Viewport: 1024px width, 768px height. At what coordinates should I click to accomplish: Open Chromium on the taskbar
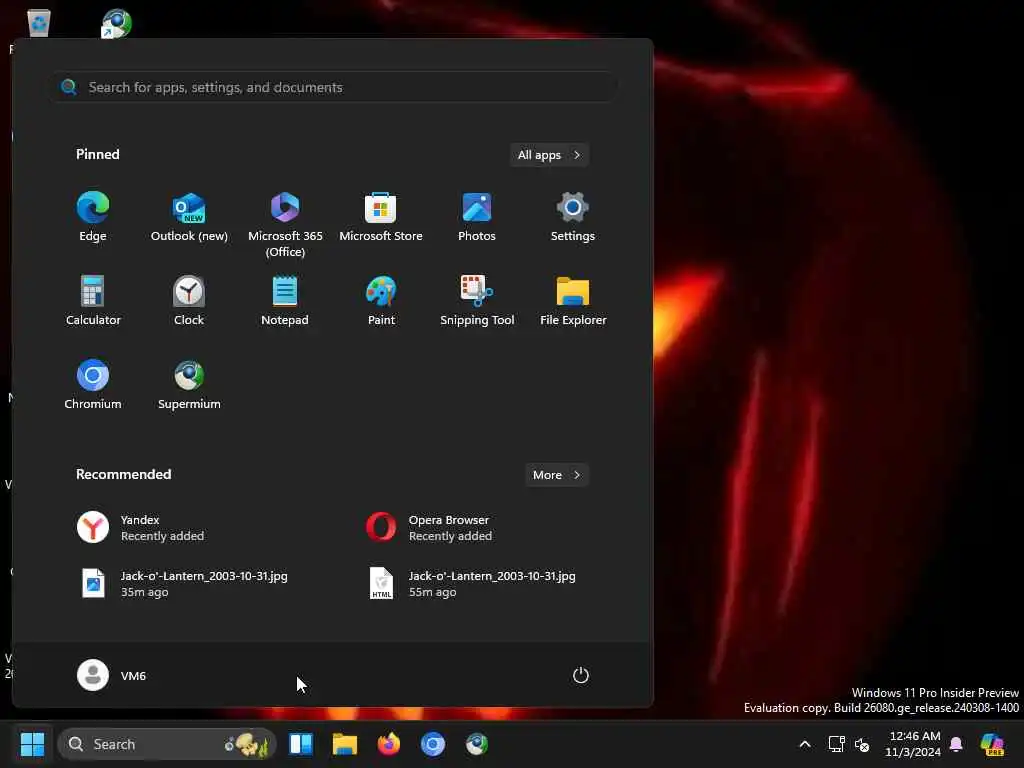pos(432,744)
